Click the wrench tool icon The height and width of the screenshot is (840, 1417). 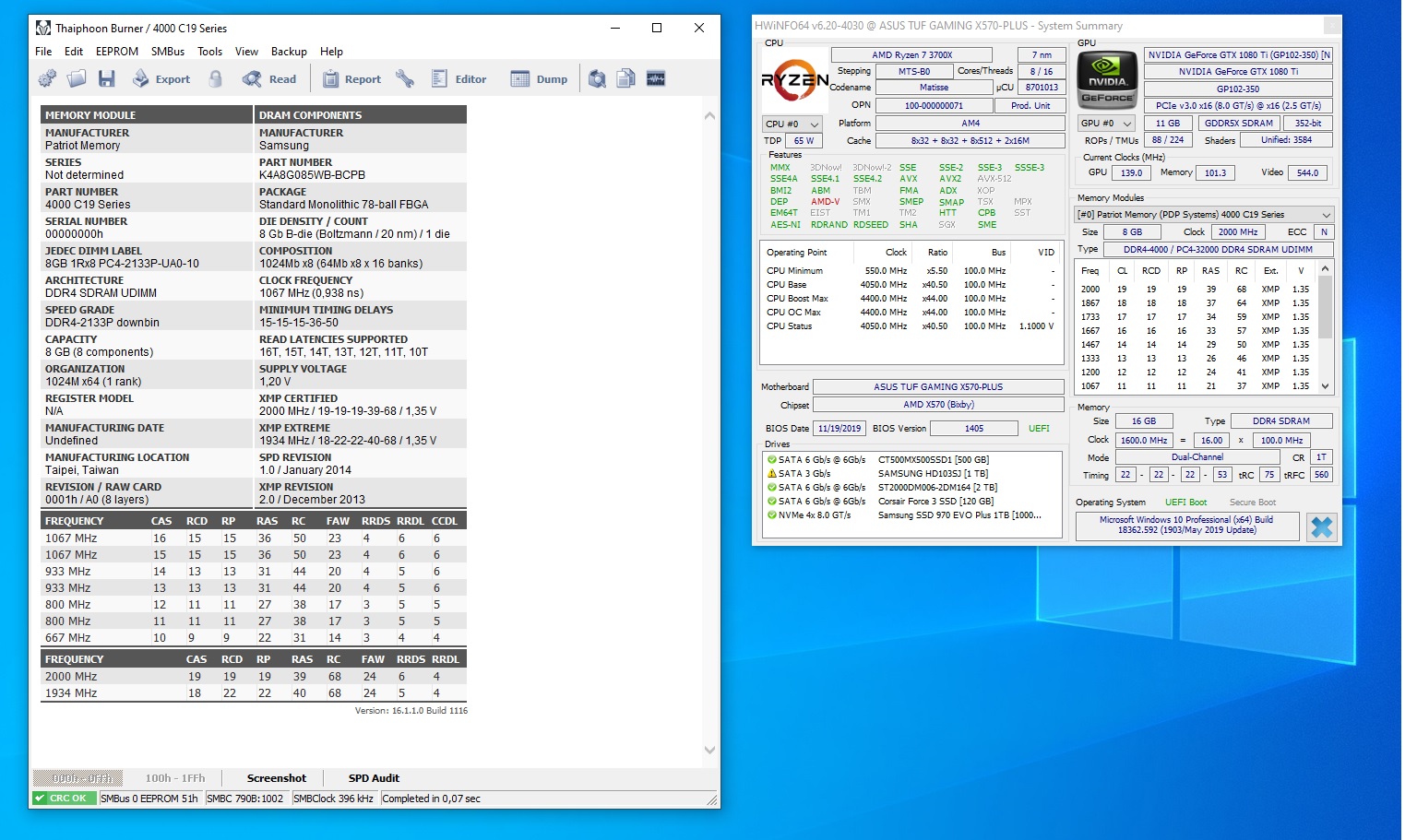[x=405, y=79]
